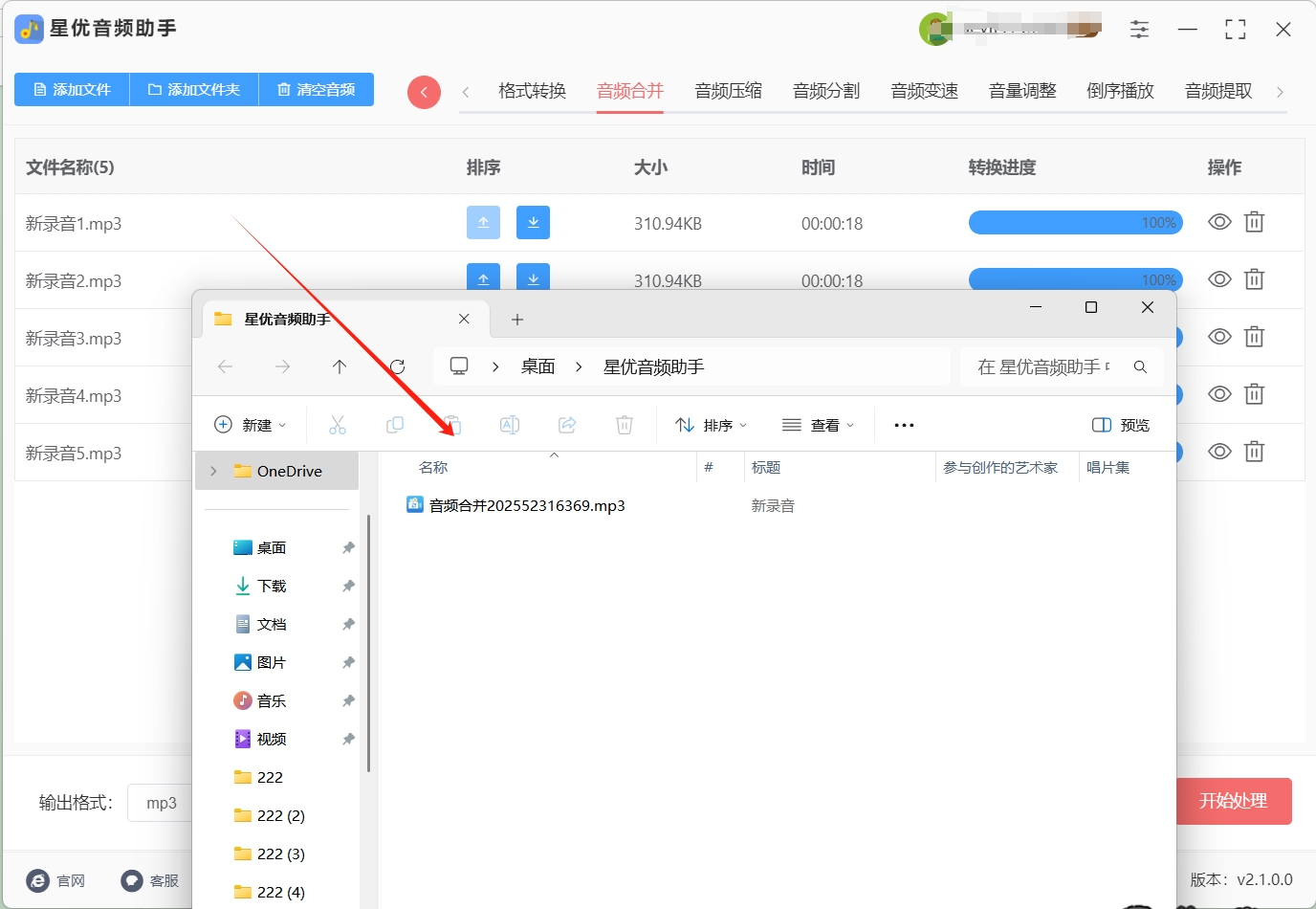The image size is (1316, 909).
Task: Refresh the Explorer folder view
Action: pyautogui.click(x=397, y=366)
